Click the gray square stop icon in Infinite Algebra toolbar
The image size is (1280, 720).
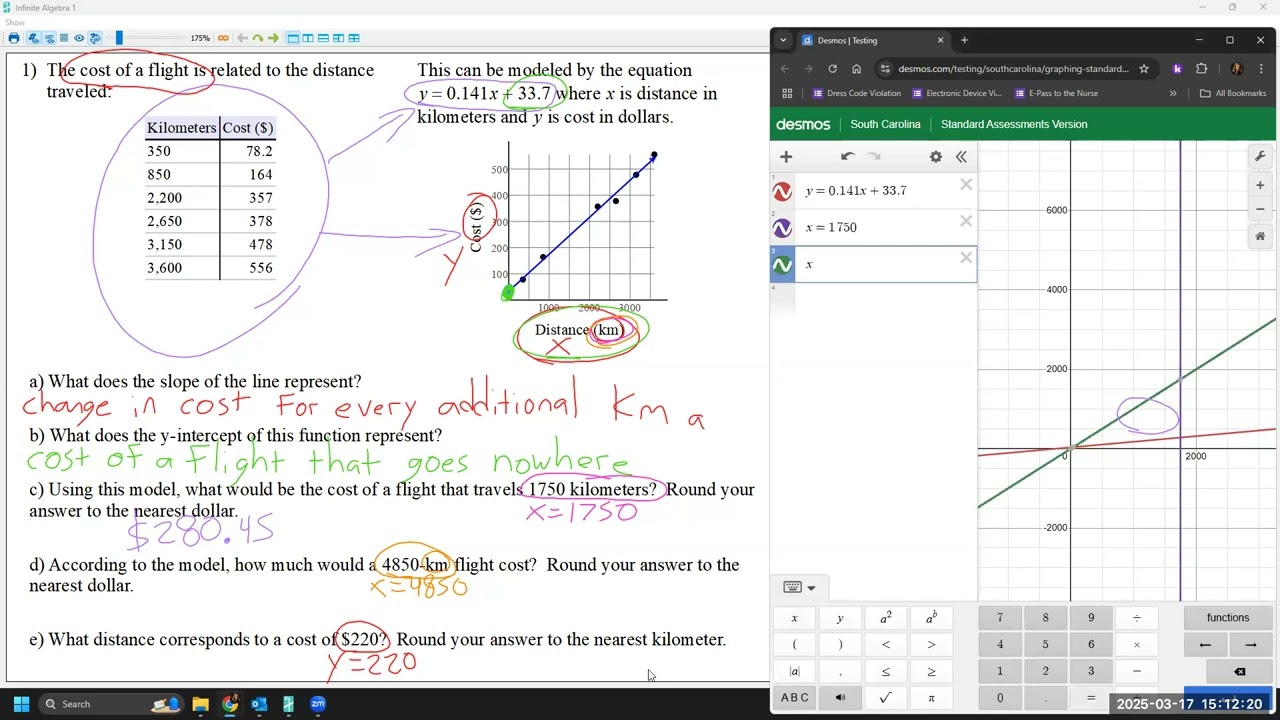point(64,38)
